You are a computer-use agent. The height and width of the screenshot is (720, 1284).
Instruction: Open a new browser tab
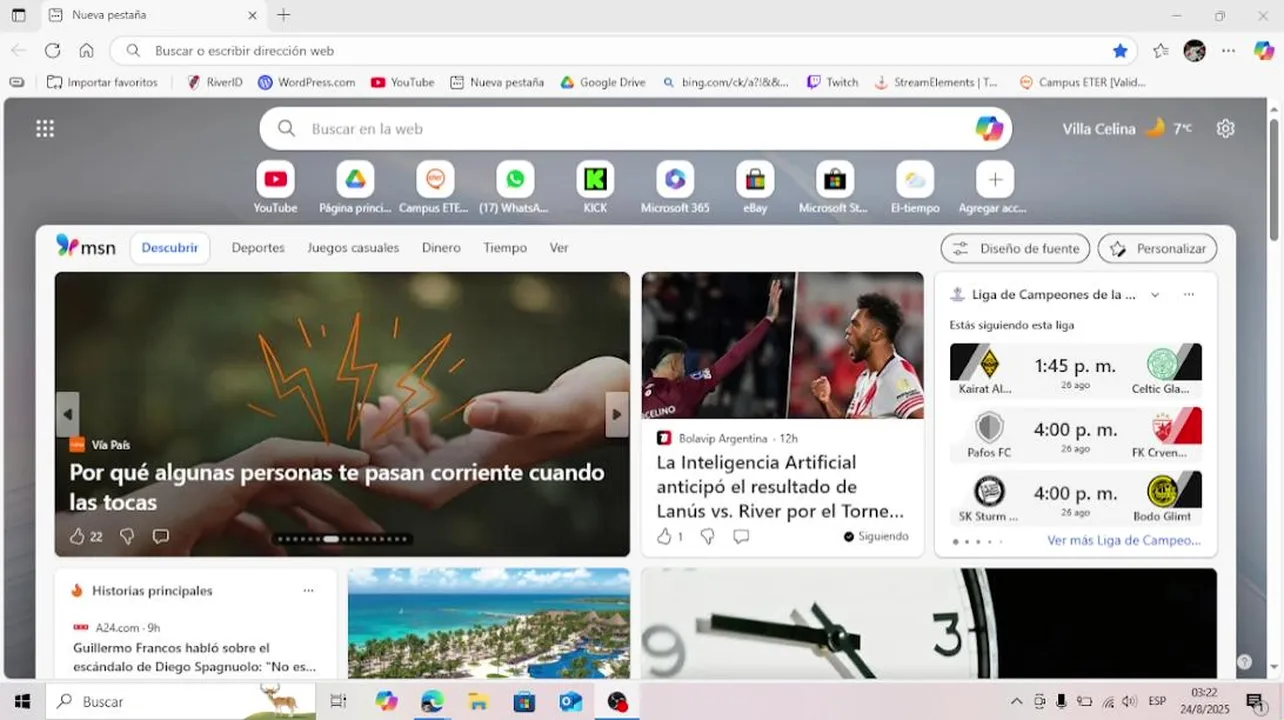click(x=284, y=15)
